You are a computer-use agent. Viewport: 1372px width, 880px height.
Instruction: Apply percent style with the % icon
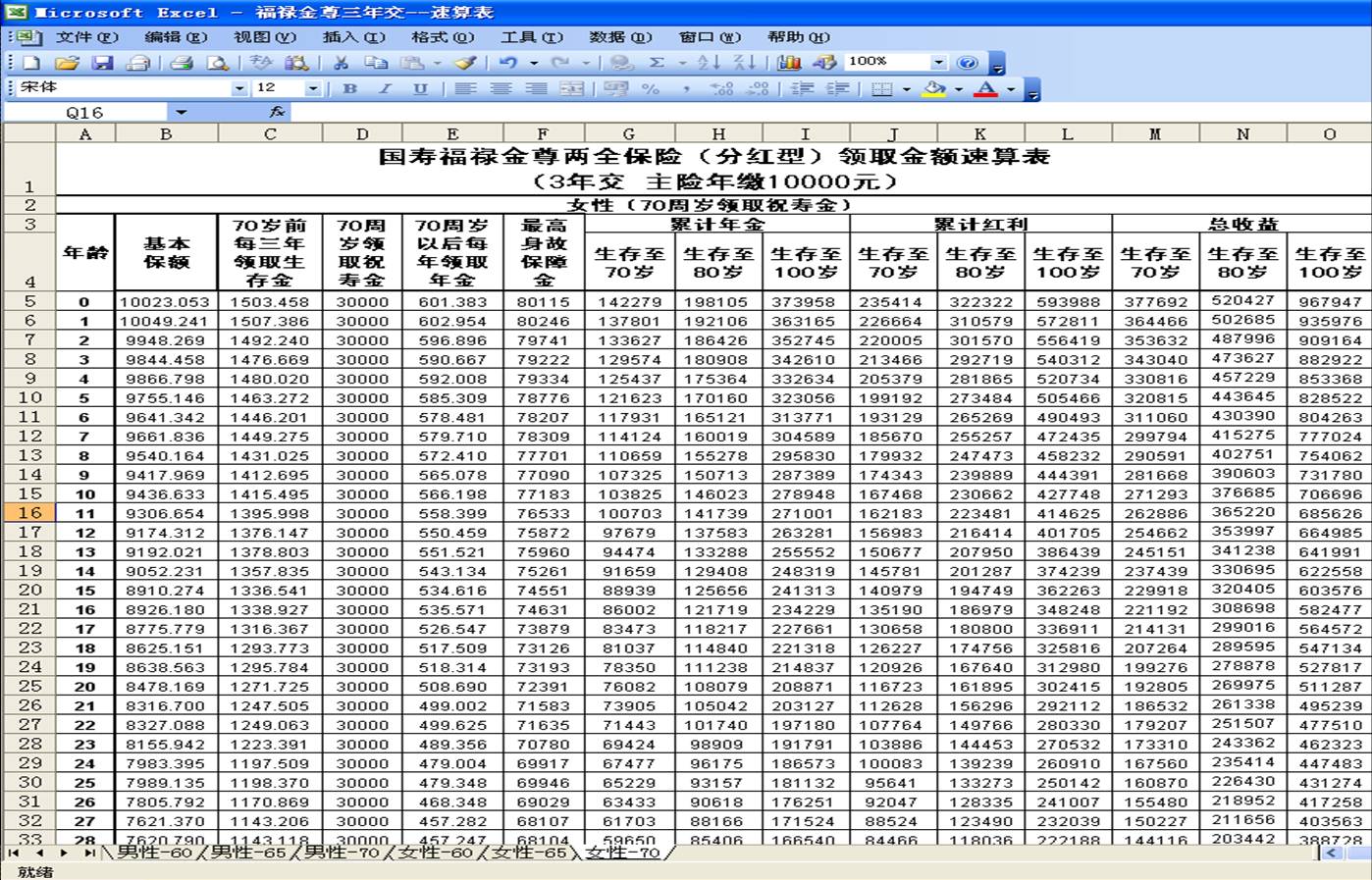click(x=650, y=89)
